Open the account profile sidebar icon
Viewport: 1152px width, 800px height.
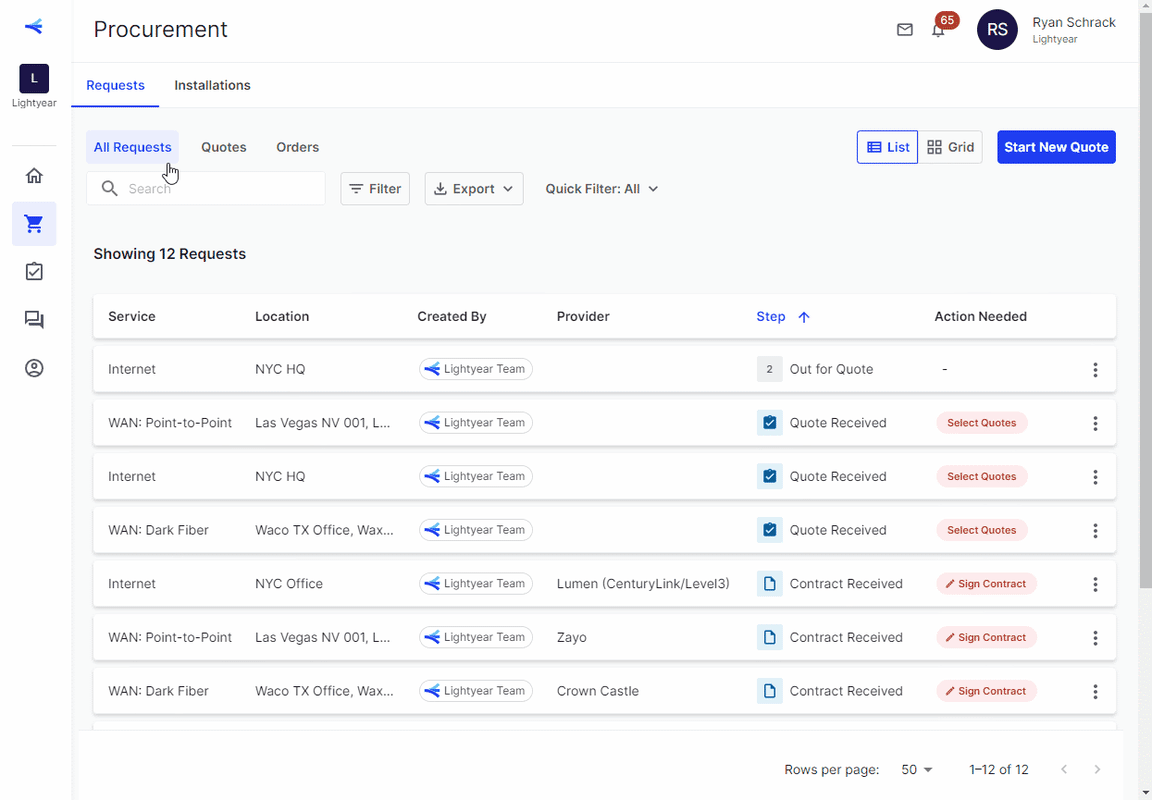coord(34,368)
